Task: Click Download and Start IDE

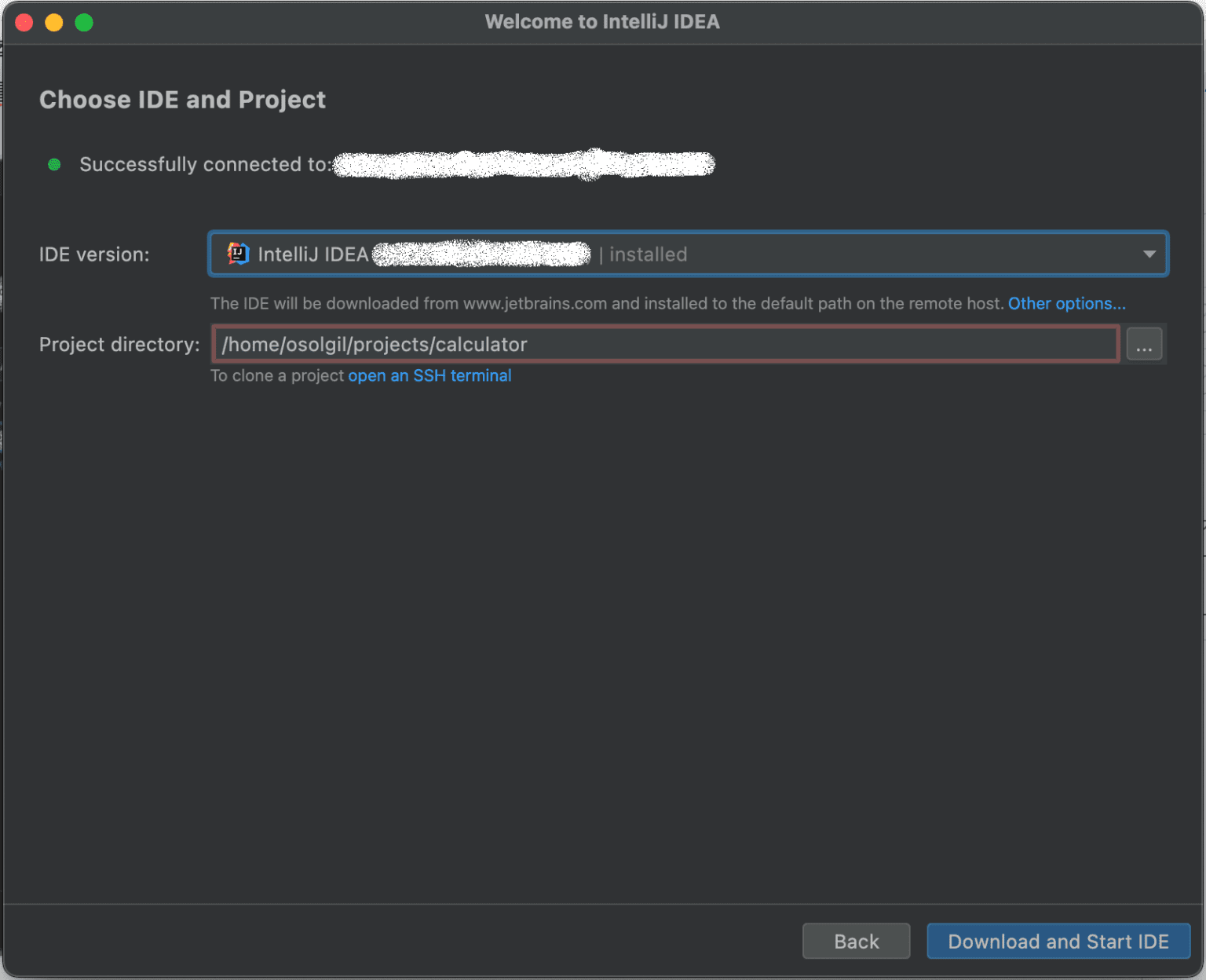Action: coord(1058,941)
